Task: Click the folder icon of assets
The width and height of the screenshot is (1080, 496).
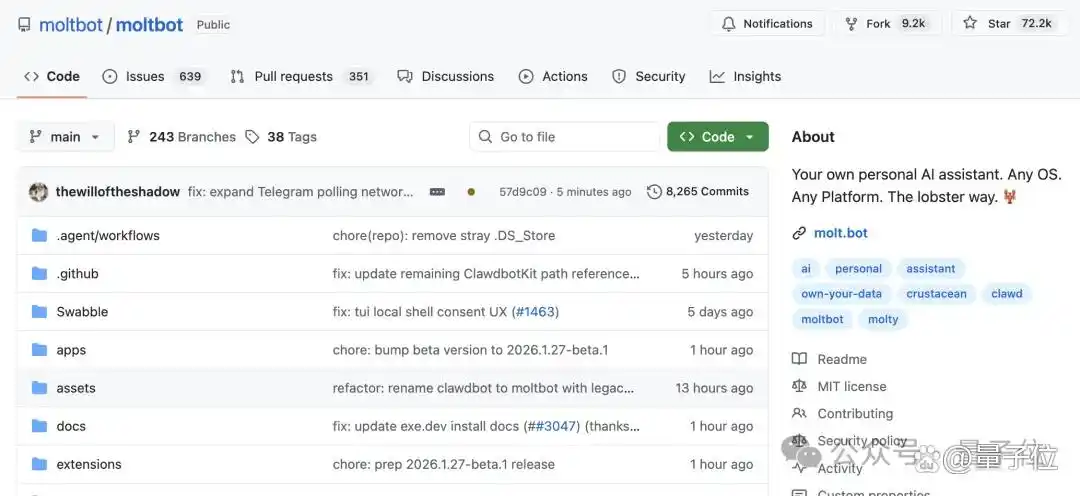Action: 39,388
